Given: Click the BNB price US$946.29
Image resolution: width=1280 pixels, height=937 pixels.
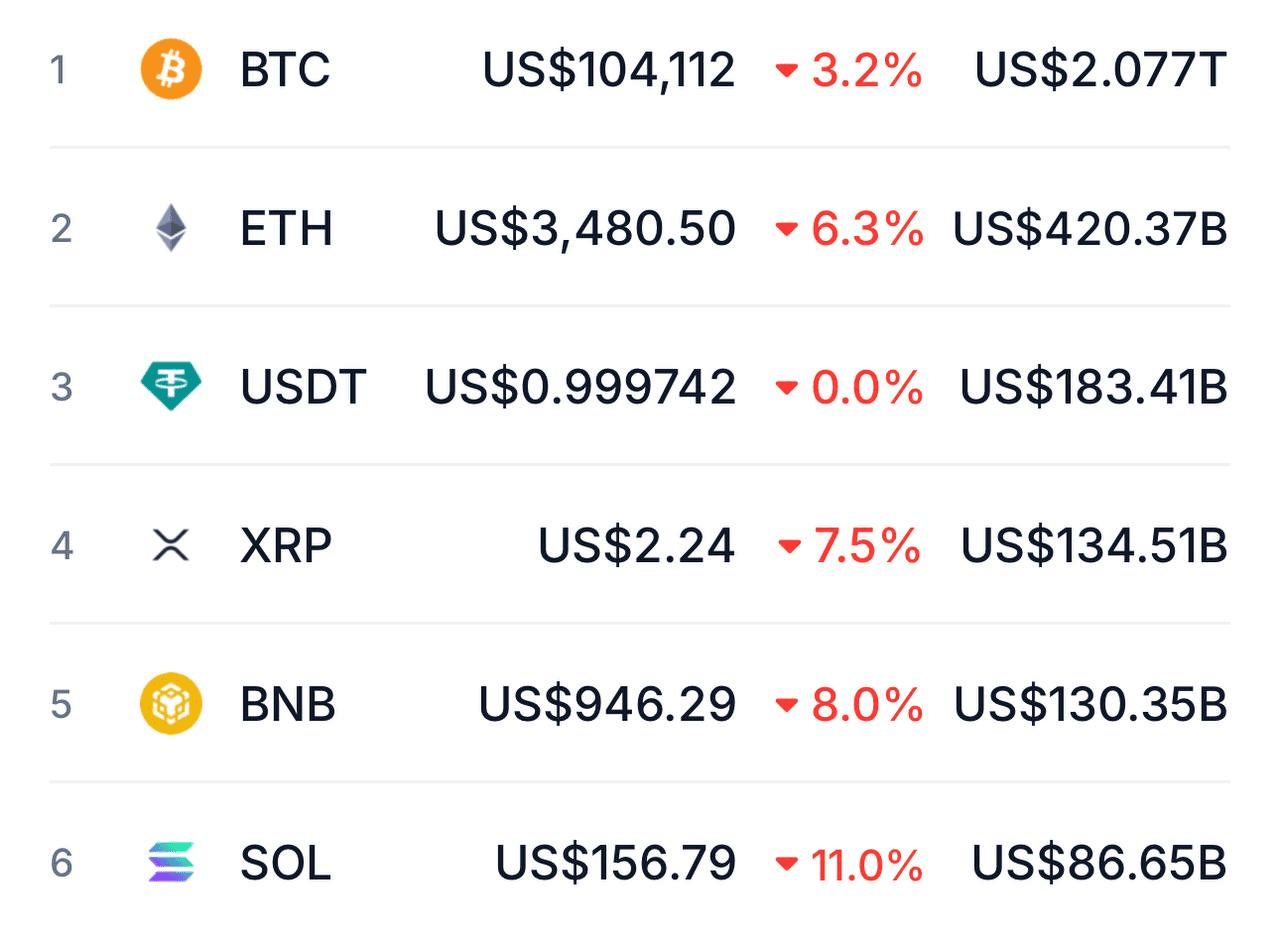Looking at the screenshot, I should click(607, 704).
